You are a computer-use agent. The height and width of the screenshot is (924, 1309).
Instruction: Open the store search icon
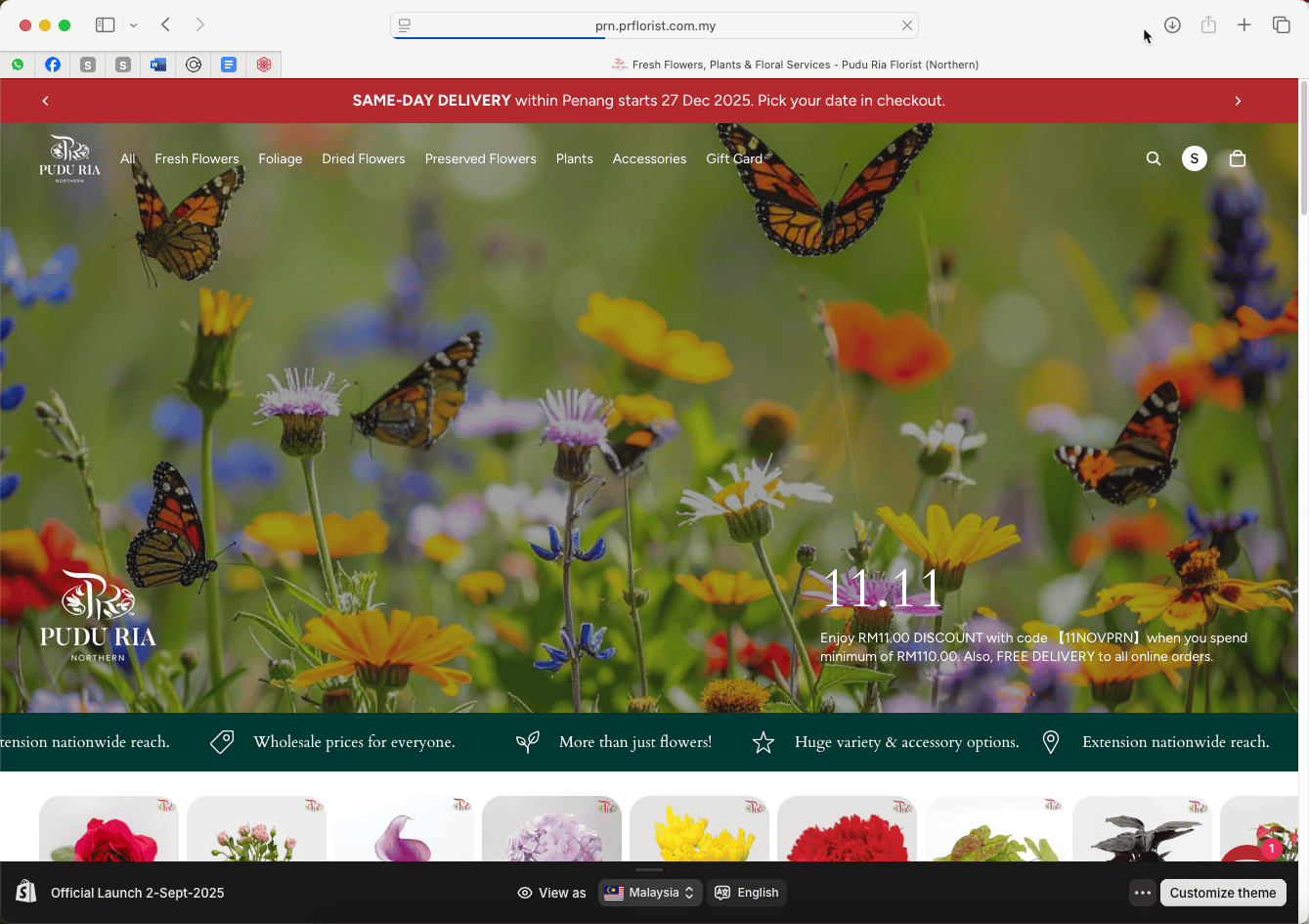(1154, 158)
